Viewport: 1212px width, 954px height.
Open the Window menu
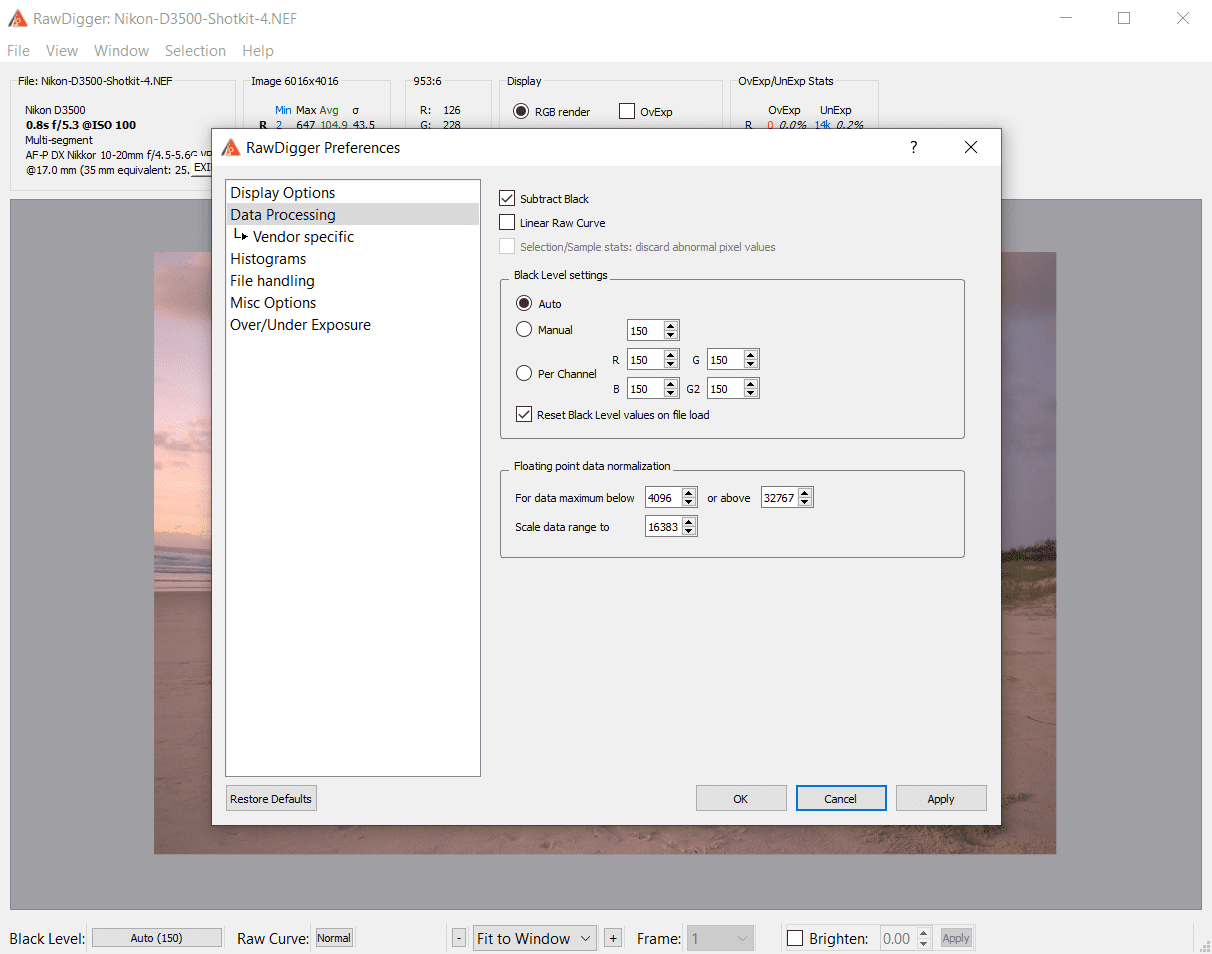click(x=121, y=51)
